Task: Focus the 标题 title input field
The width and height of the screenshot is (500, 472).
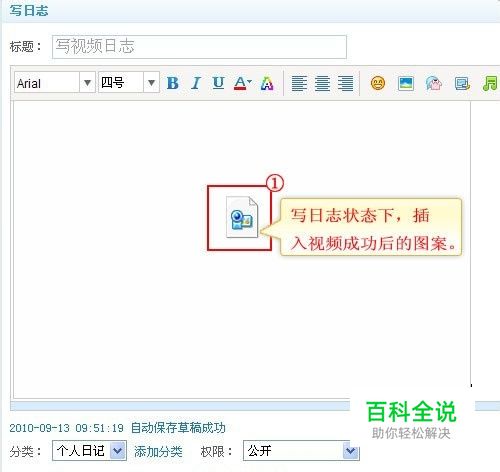Action: pyautogui.click(x=199, y=47)
